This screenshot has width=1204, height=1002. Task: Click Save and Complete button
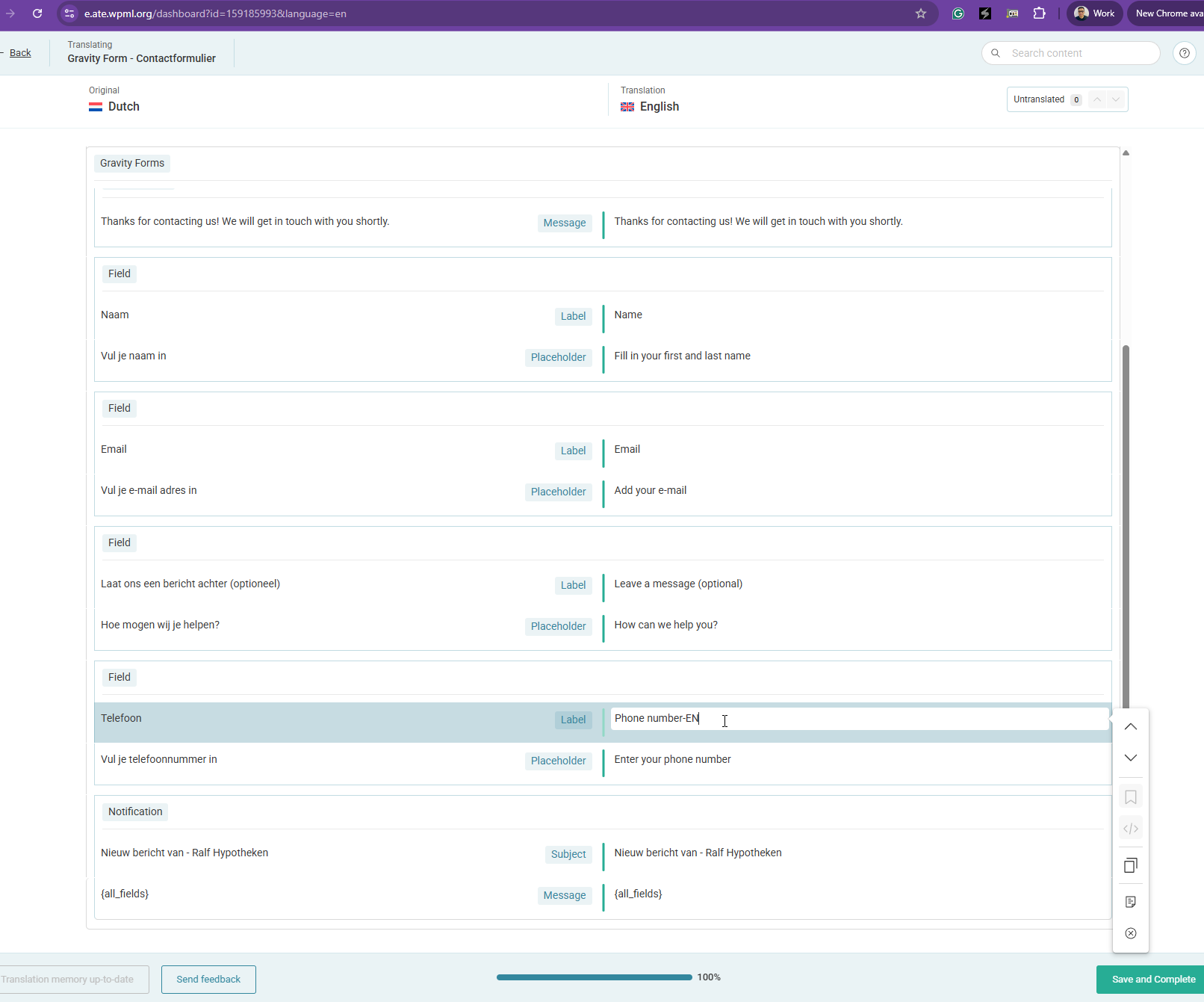1150,980
